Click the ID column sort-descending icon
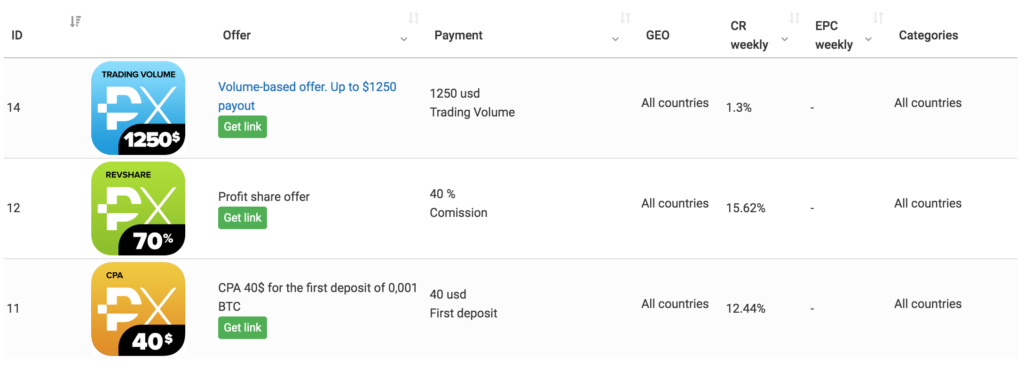 tap(75, 22)
